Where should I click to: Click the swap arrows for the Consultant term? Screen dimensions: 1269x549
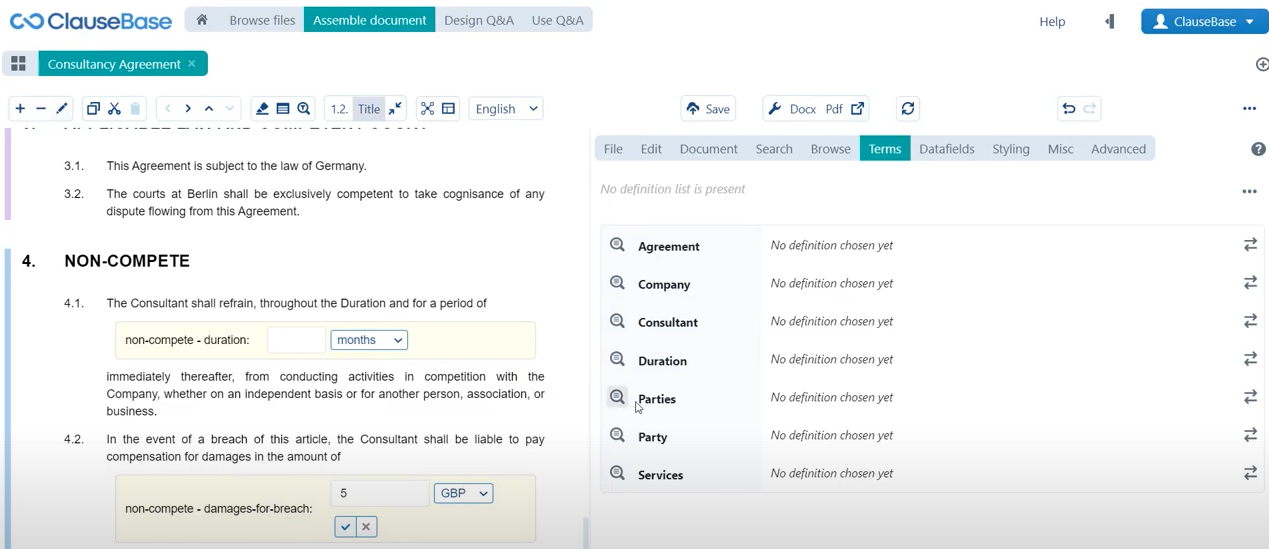coord(1249,321)
